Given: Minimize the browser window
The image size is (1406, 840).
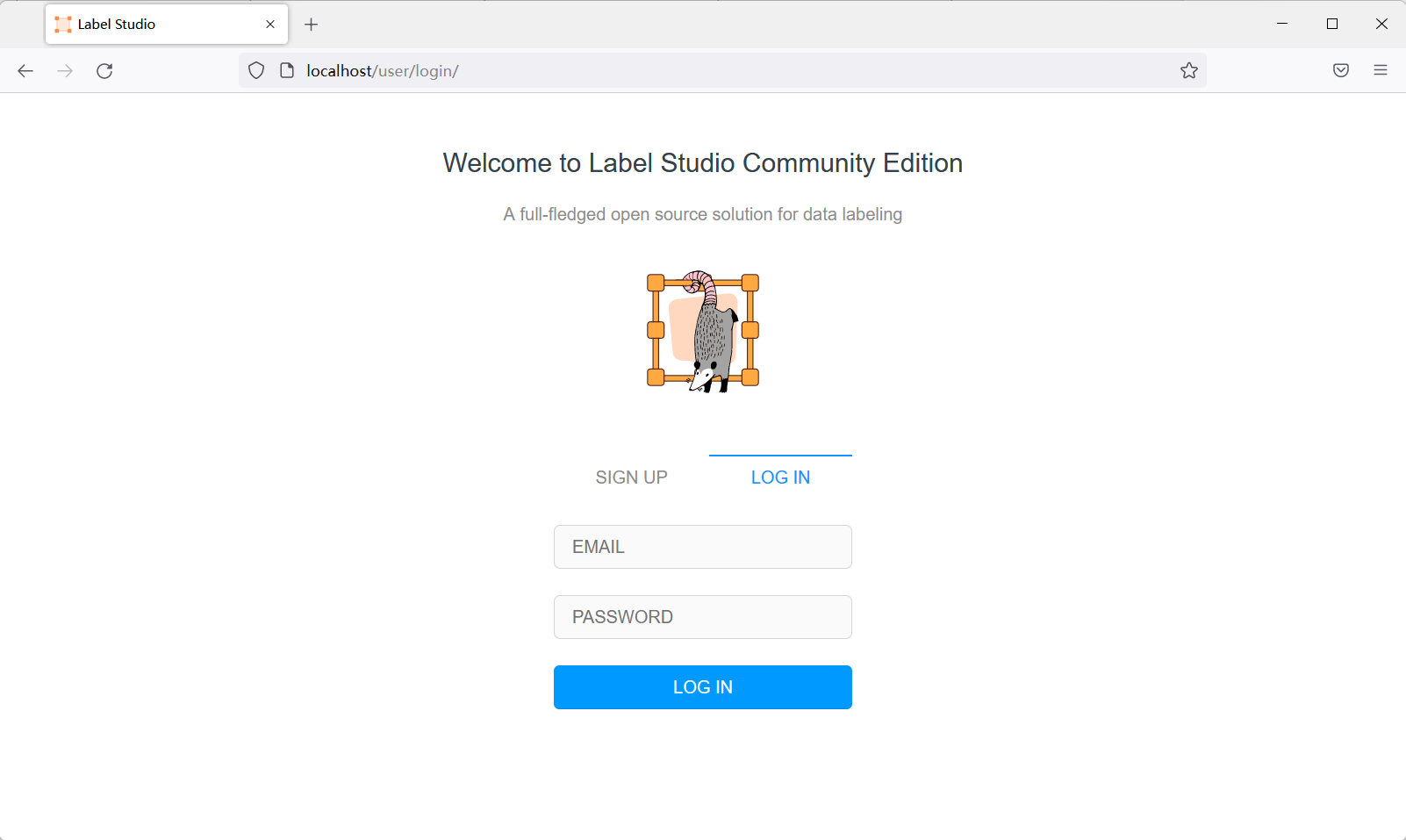Looking at the screenshot, I should [x=1282, y=24].
